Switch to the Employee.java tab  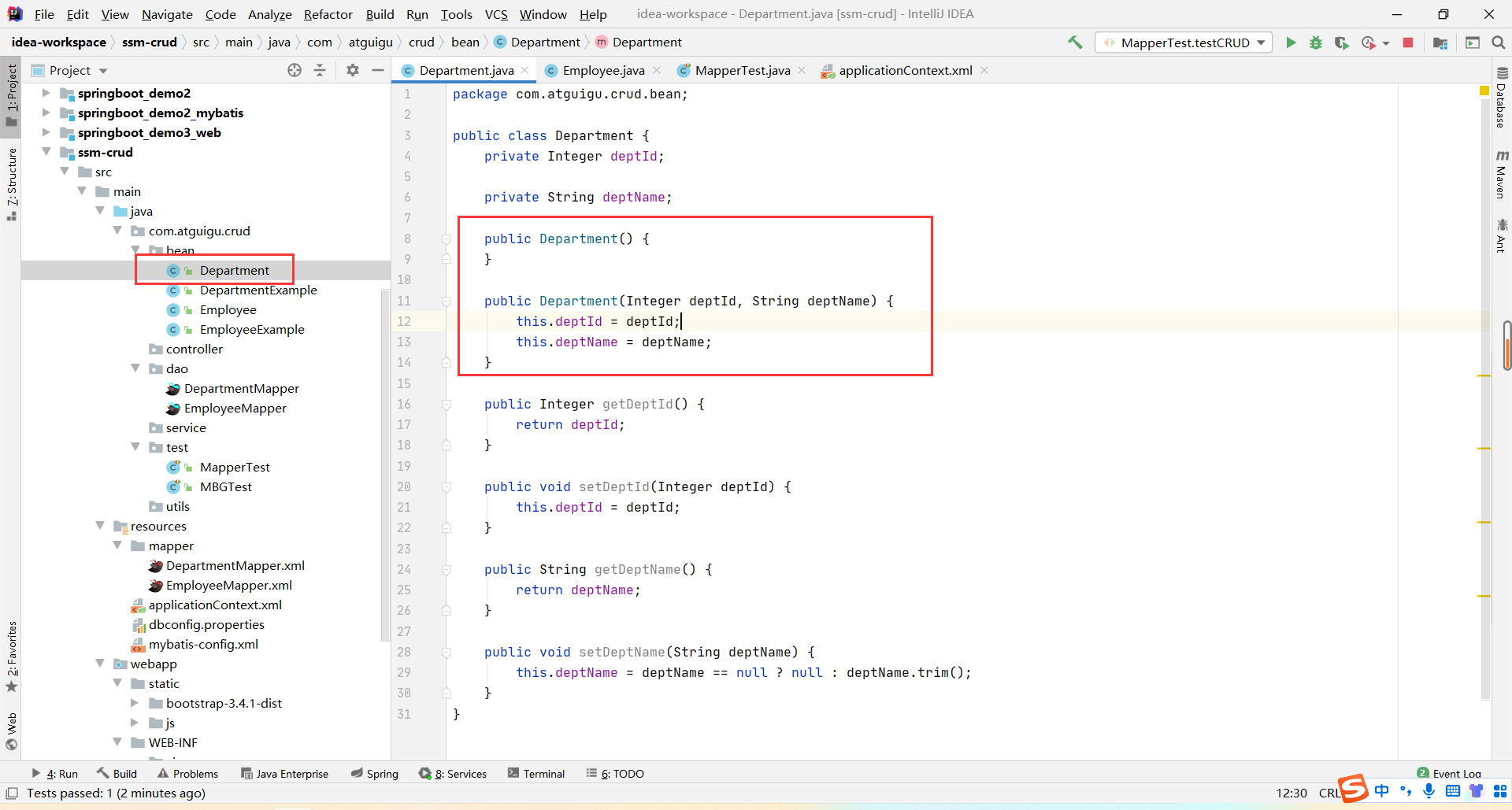tap(603, 70)
